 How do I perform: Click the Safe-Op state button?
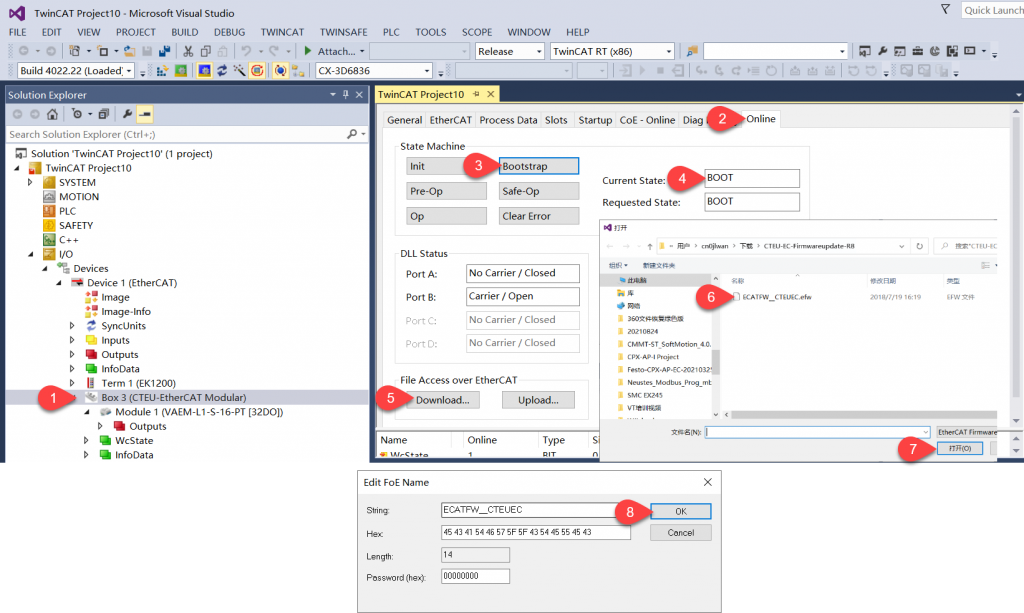coord(539,191)
